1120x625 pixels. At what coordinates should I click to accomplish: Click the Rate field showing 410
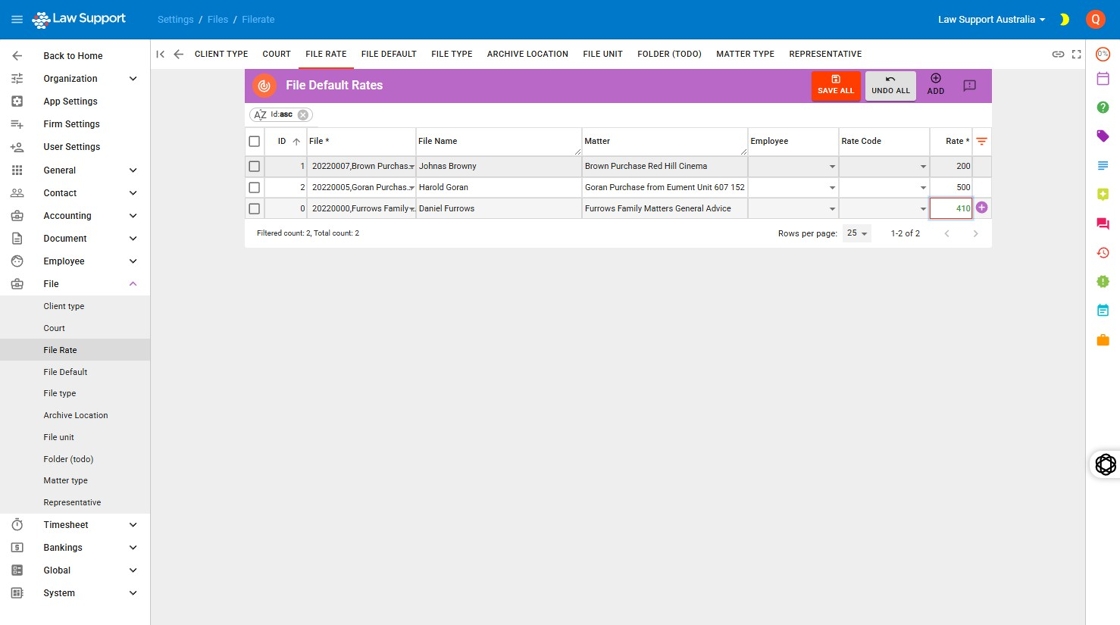tap(950, 208)
